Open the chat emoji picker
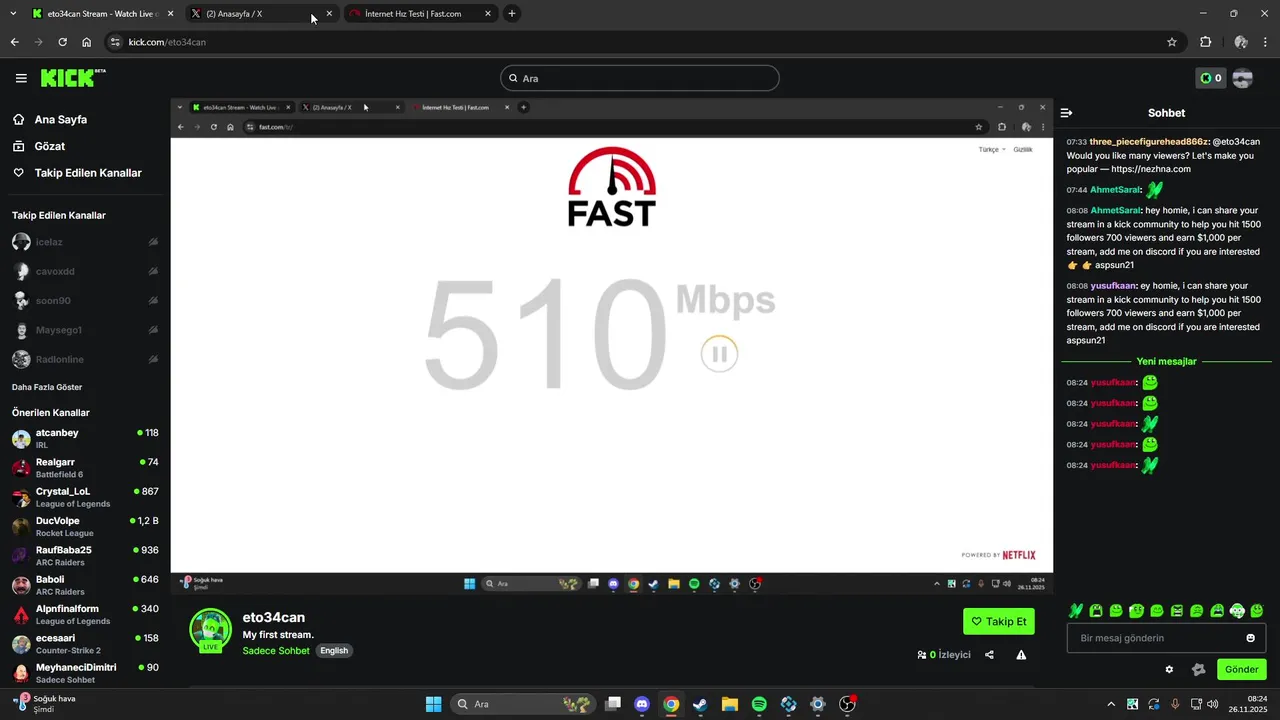This screenshot has width=1280, height=720. click(x=1250, y=638)
